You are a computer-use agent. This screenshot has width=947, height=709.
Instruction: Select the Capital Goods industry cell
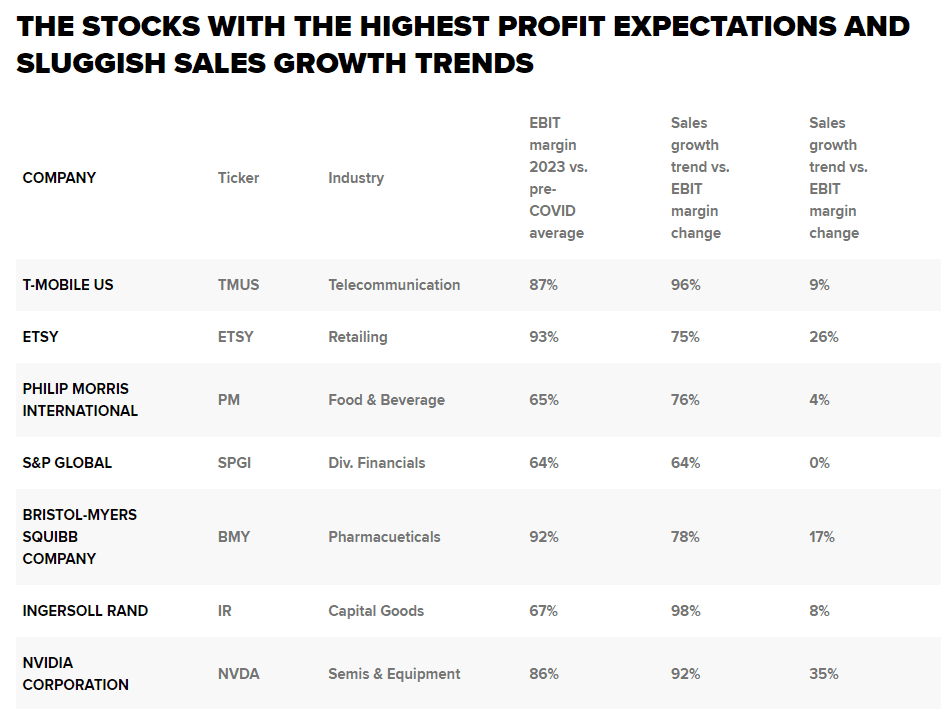click(376, 611)
